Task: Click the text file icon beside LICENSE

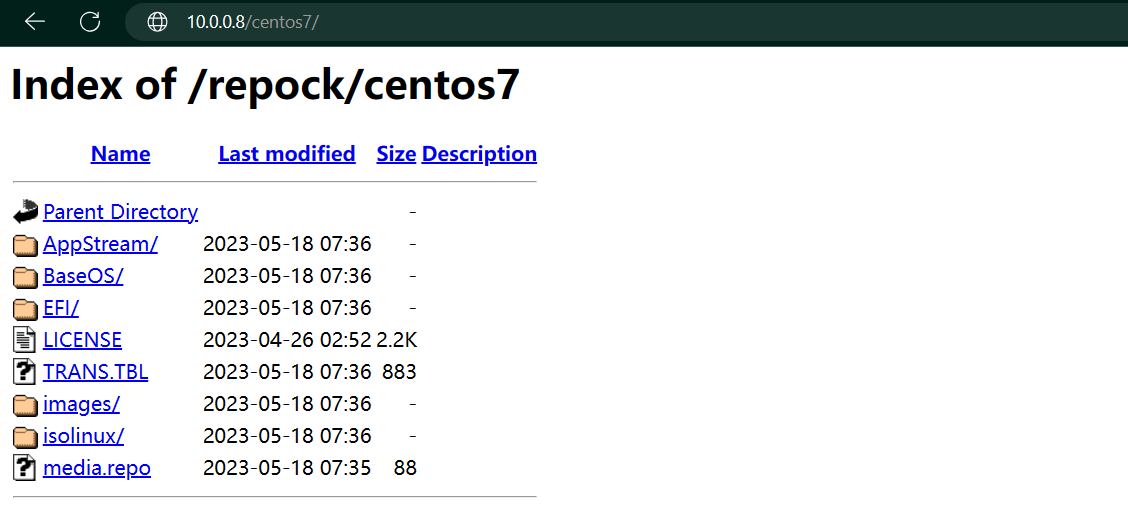Action: click(x=24, y=340)
